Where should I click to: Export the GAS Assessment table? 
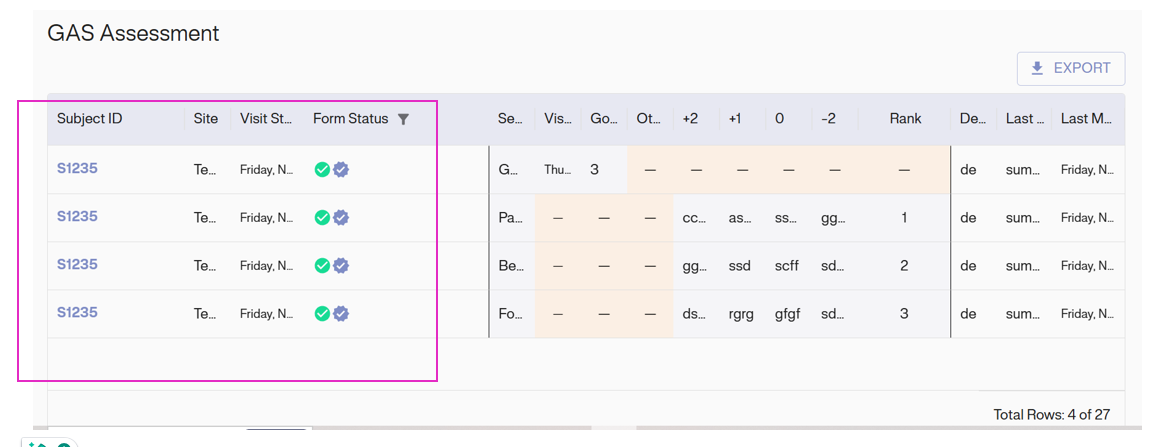tap(1070, 69)
